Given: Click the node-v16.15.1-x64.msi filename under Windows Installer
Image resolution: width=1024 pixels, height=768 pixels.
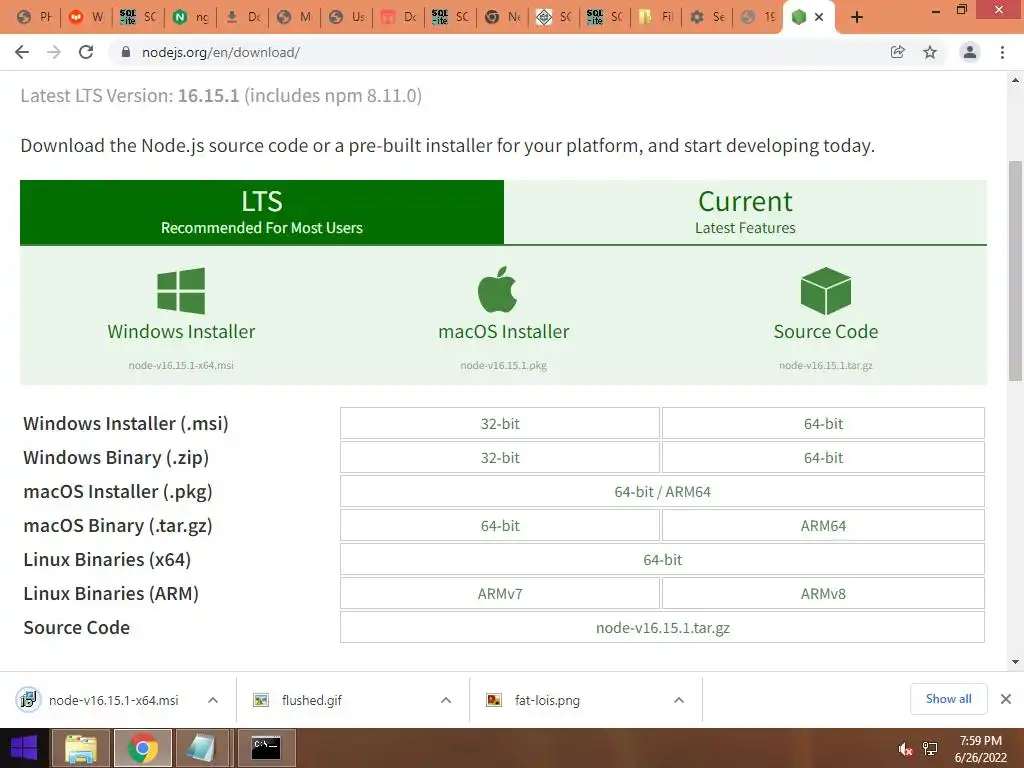Looking at the screenshot, I should (181, 365).
